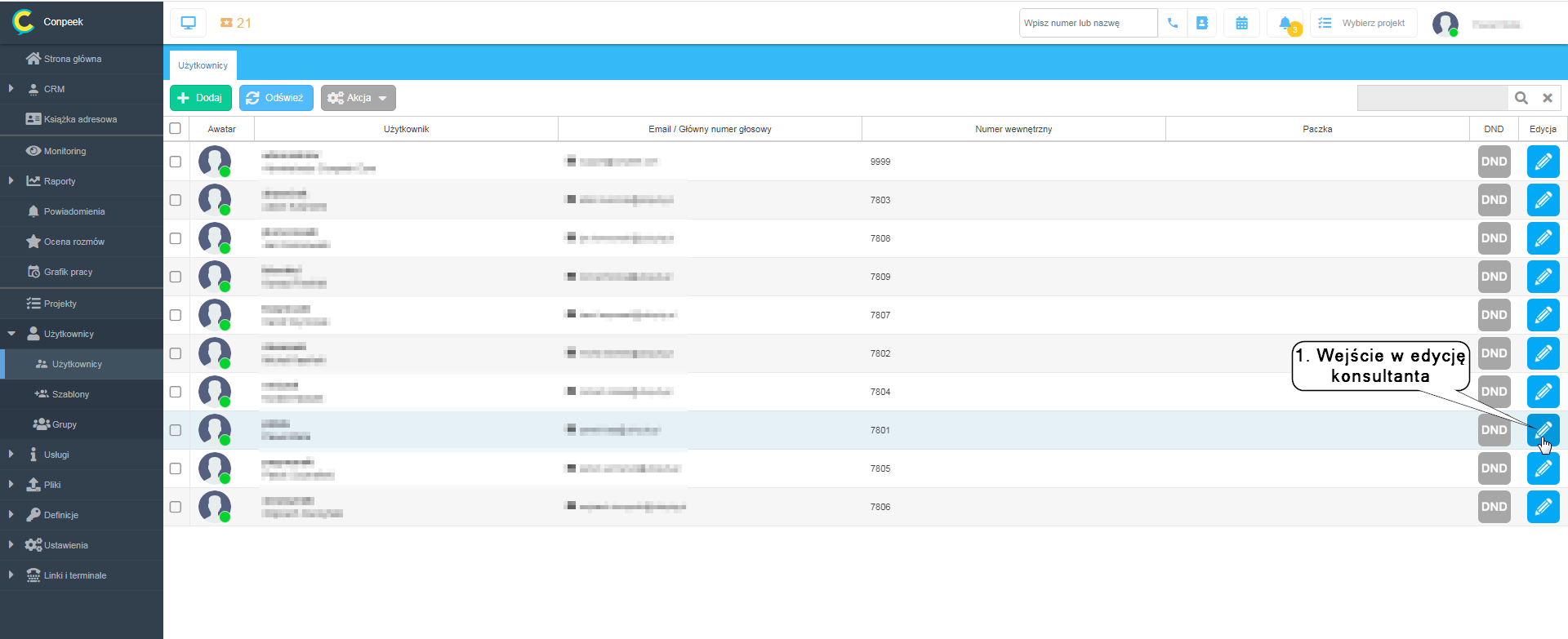The image size is (1568, 639).
Task: Open the calendar icon in top bar
Action: [x=1241, y=23]
